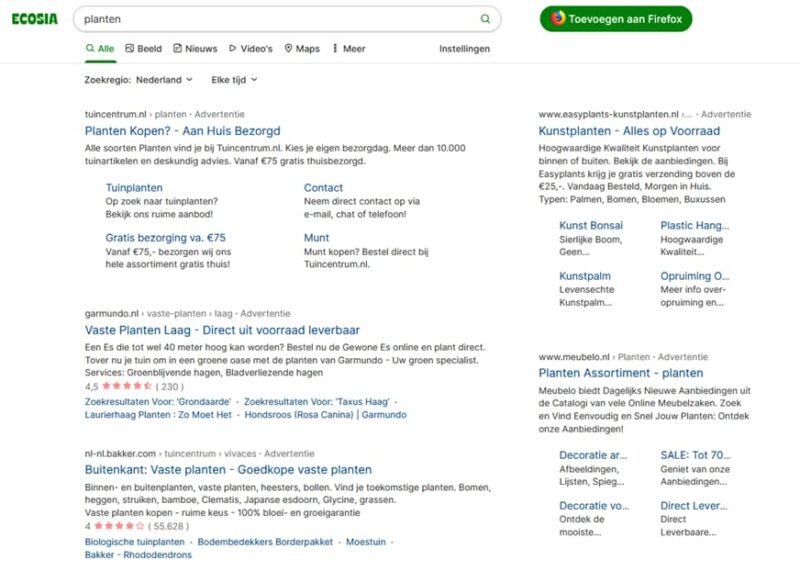Click the www.meubelo.nl URL text

point(574,357)
